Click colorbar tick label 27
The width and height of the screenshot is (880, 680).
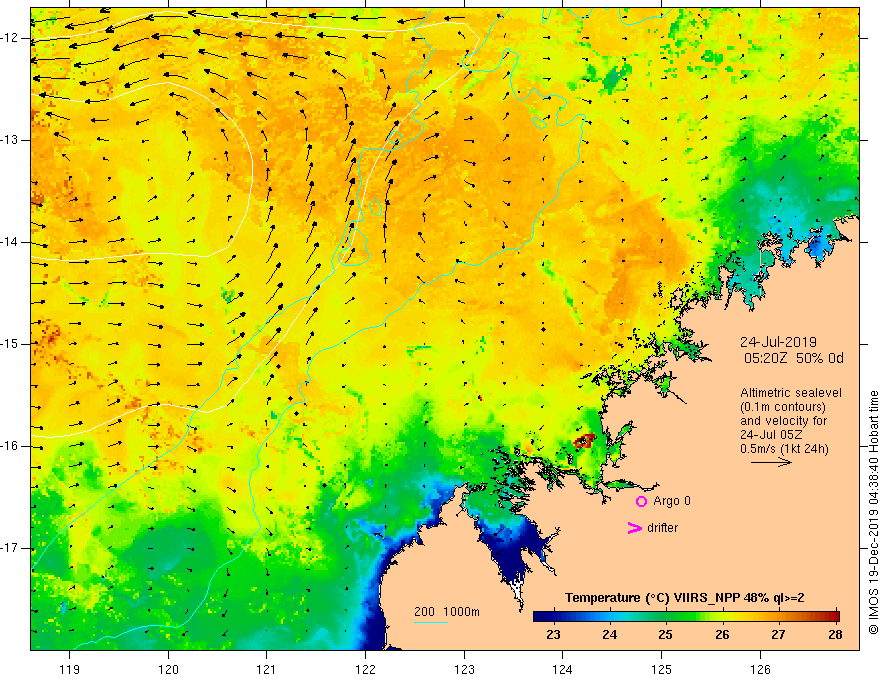click(x=778, y=635)
